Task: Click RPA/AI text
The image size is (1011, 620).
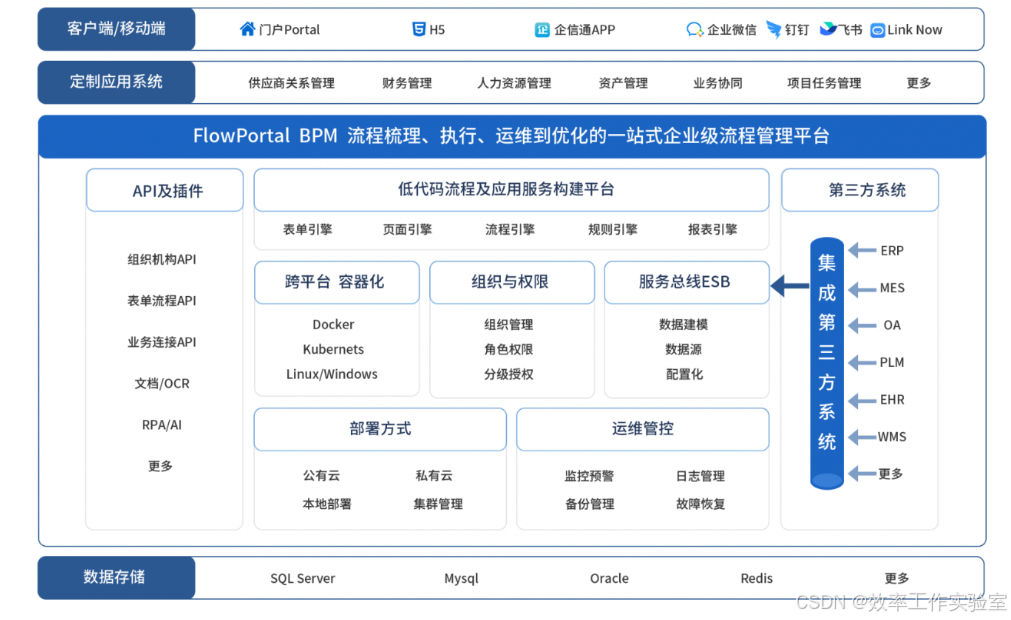Action: click(162, 425)
